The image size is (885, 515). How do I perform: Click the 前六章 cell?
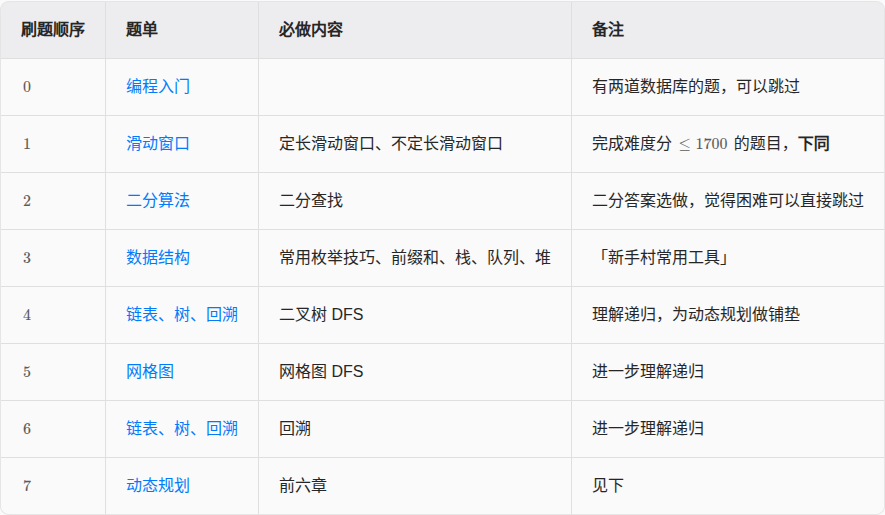click(303, 486)
